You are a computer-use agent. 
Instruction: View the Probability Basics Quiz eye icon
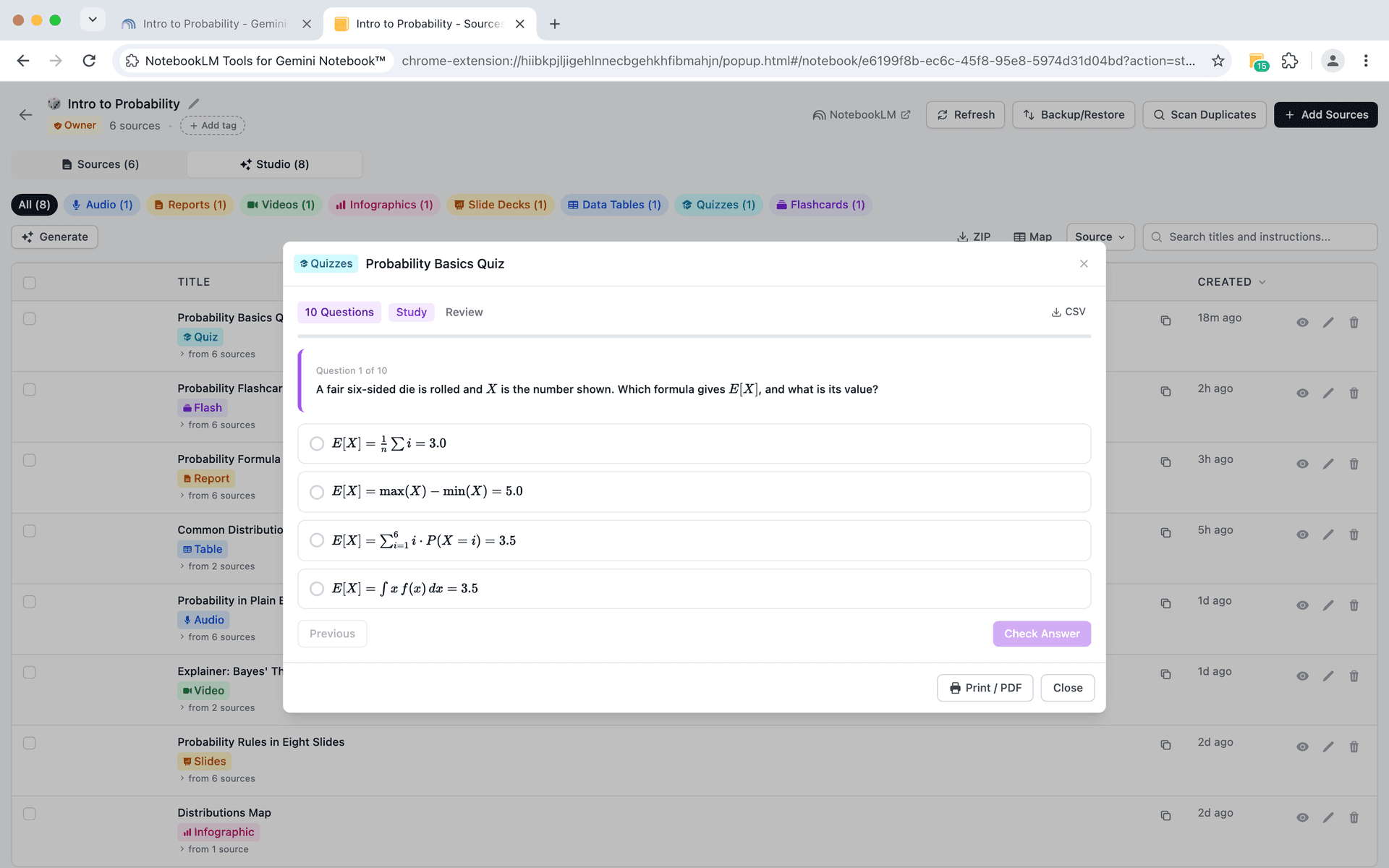(x=1302, y=323)
